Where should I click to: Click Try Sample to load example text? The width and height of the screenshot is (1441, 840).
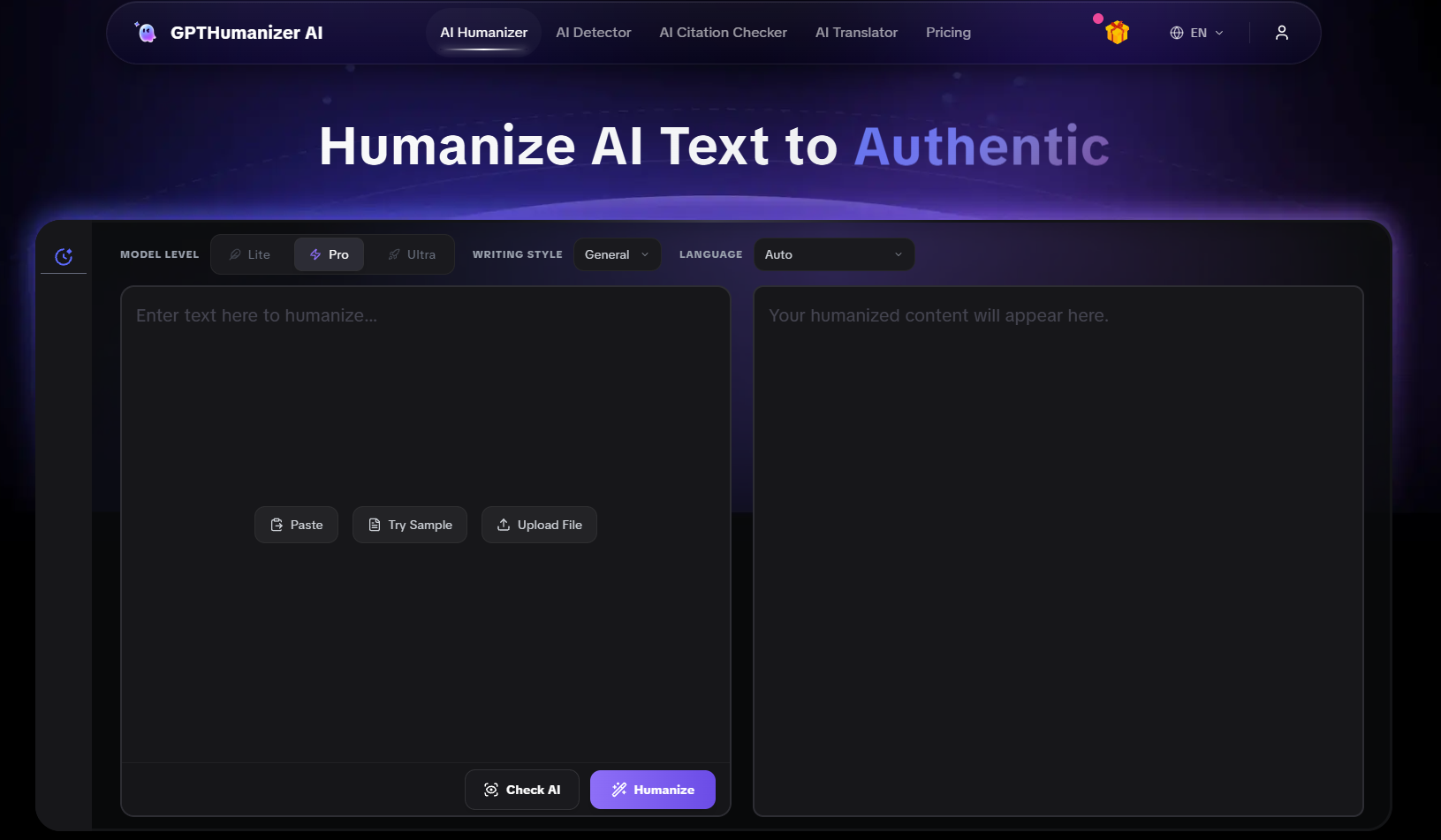(409, 524)
